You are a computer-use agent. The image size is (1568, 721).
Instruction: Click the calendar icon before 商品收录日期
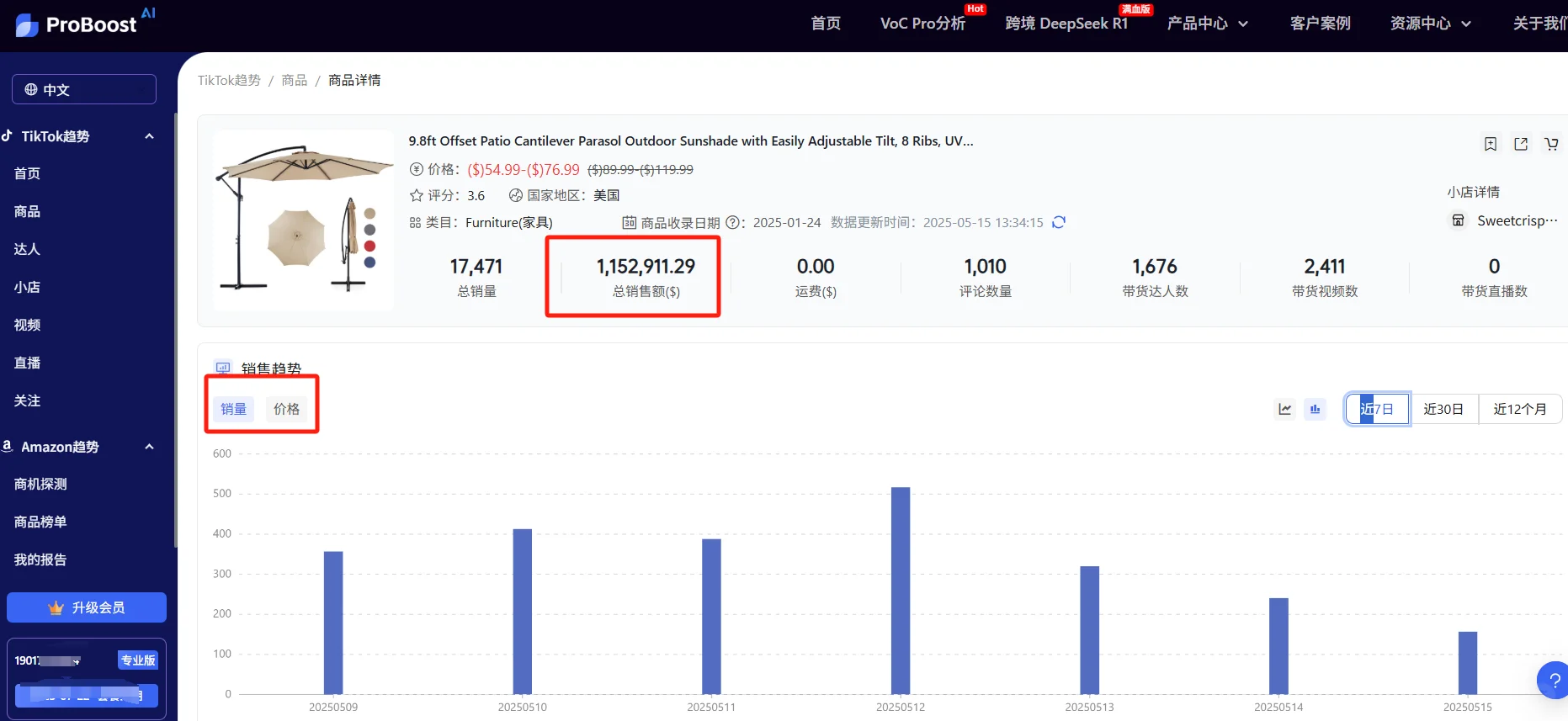click(629, 222)
